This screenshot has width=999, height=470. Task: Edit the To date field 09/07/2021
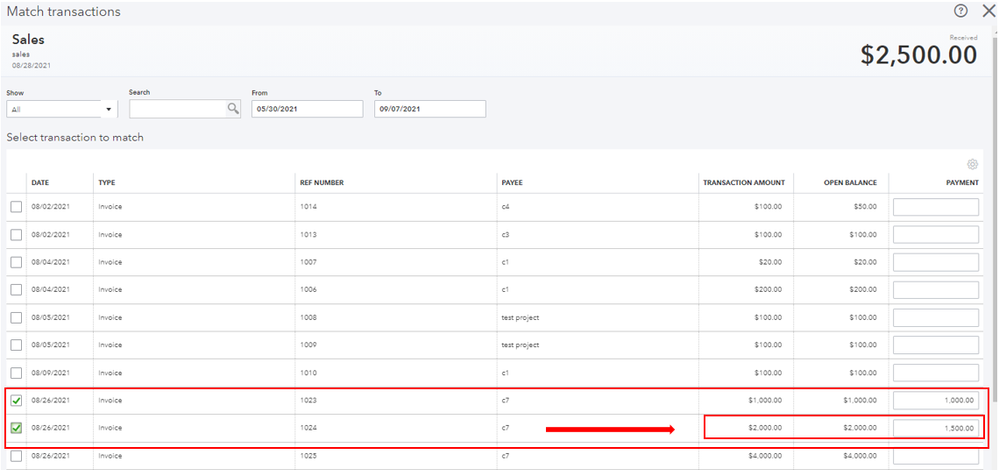coord(430,109)
